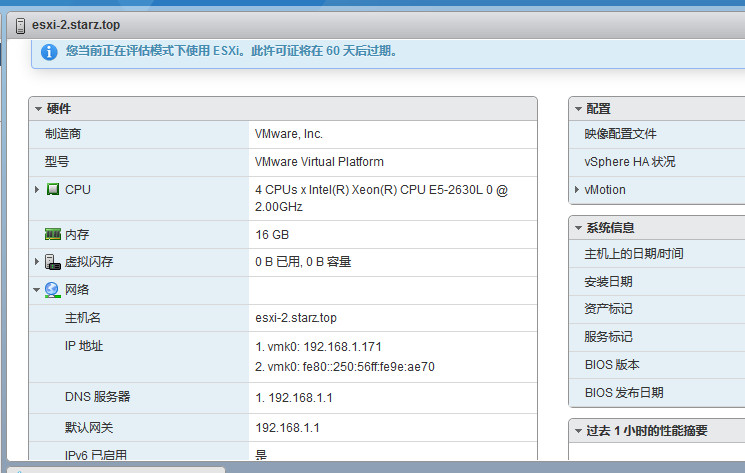Click the BIOS 版本 row

[657, 365]
